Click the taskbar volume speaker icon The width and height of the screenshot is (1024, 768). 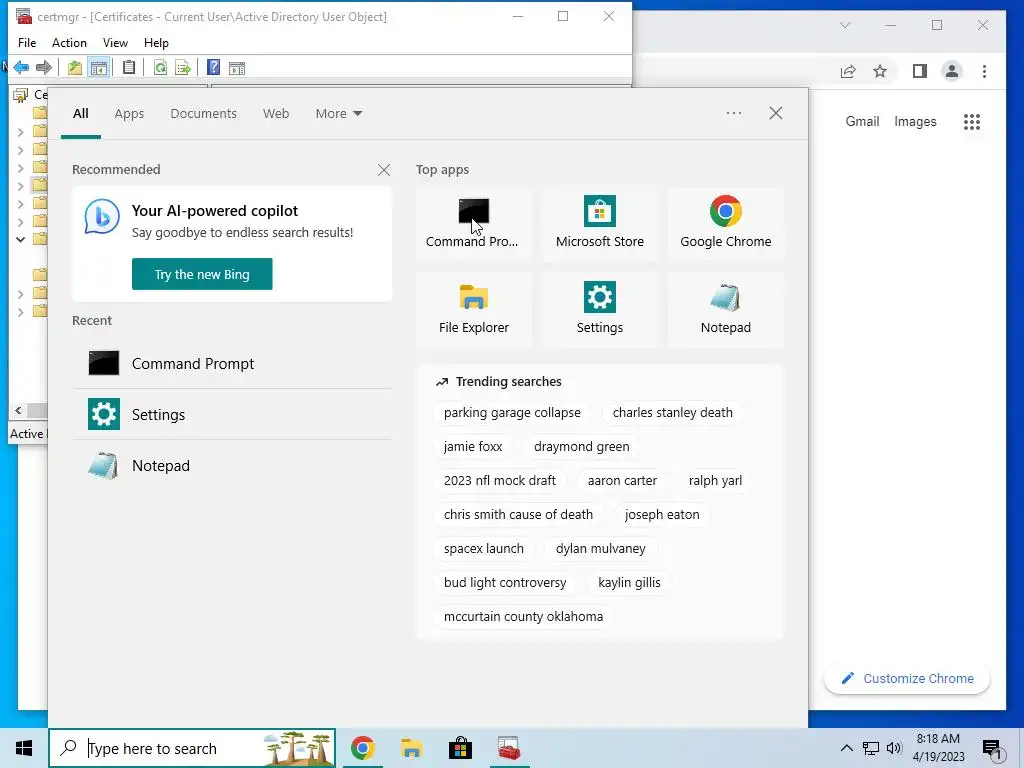pyautogui.click(x=894, y=748)
